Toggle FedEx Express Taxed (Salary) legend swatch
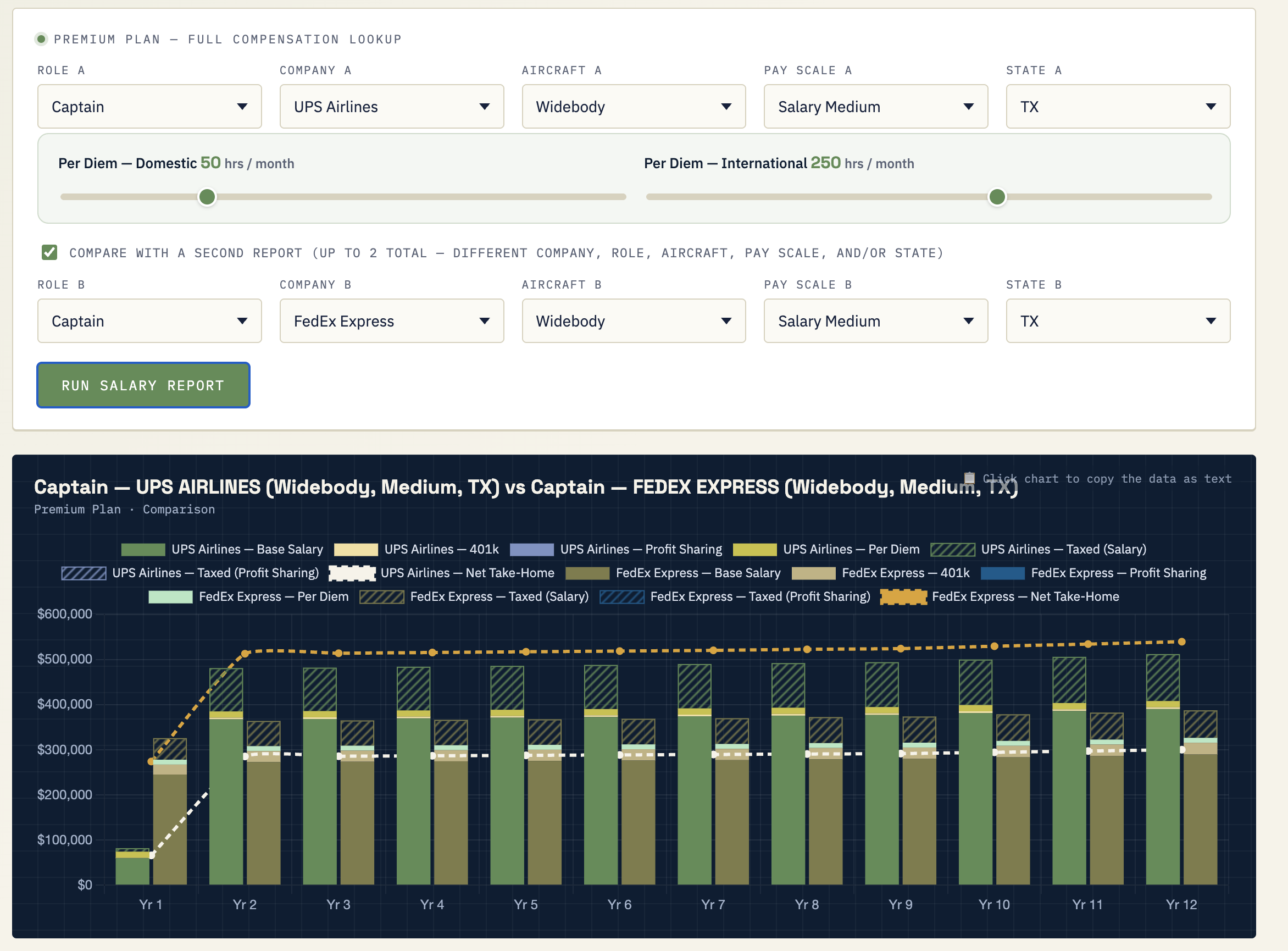 [381, 596]
